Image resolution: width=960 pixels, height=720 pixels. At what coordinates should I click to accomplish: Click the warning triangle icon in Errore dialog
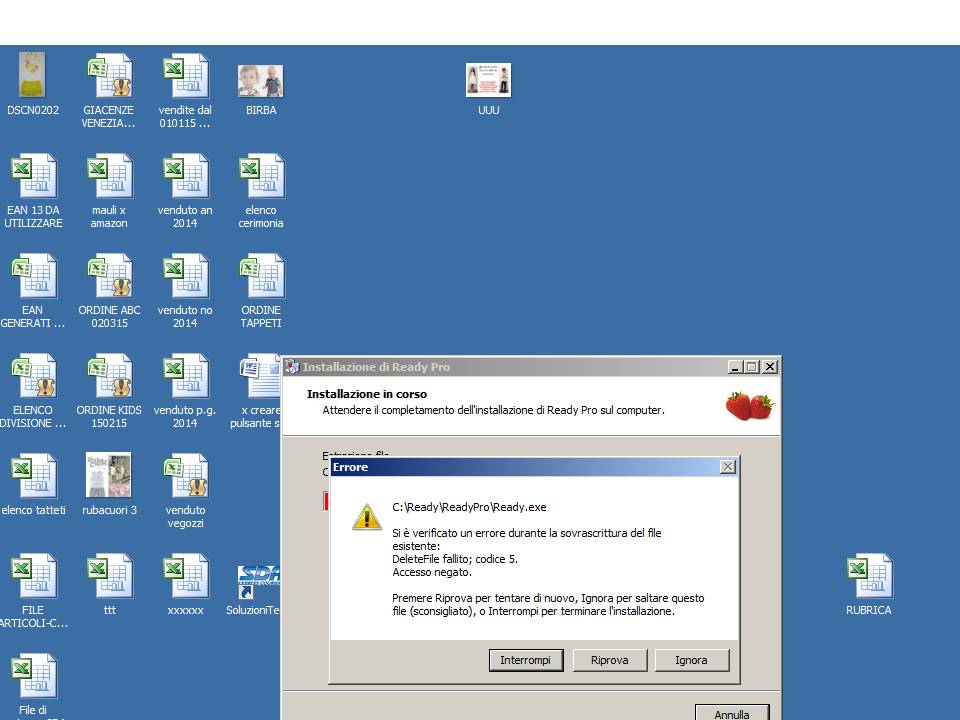click(x=367, y=517)
